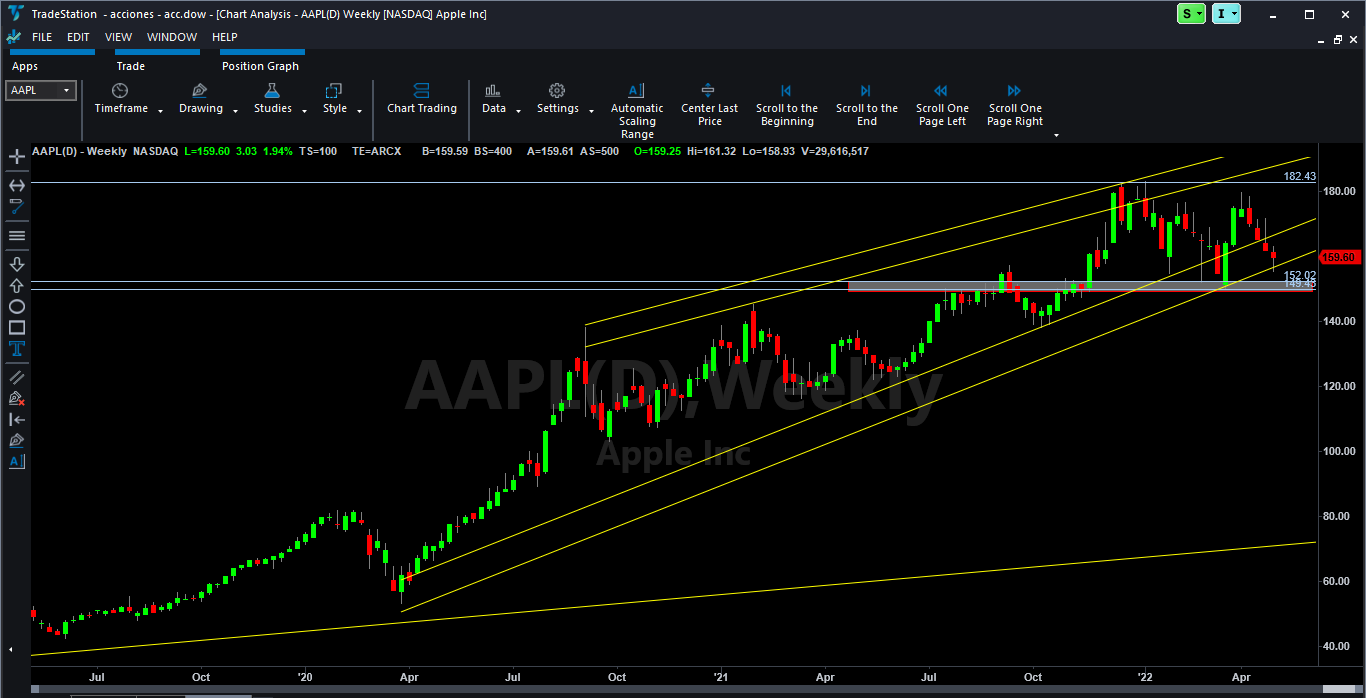Click the Settings gear icon

[557, 90]
